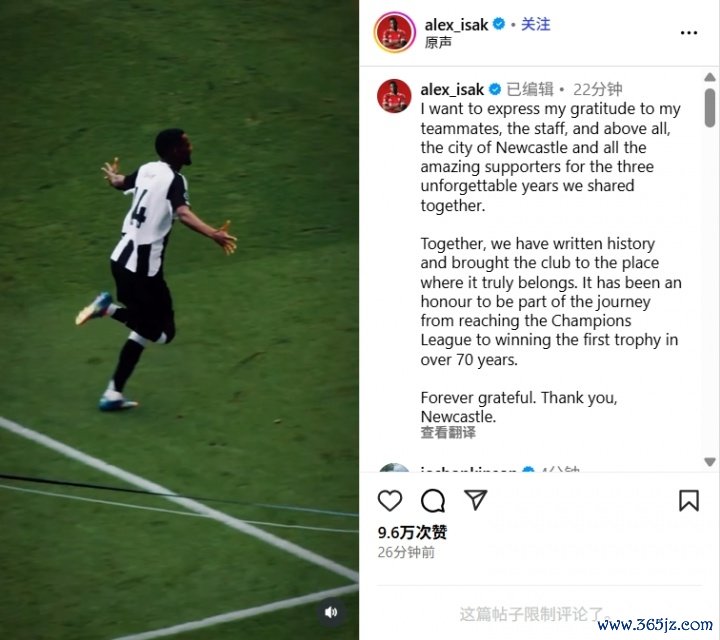Click 查看翻译 to translate the caption
The width and height of the screenshot is (720, 640).
pyautogui.click(x=448, y=432)
